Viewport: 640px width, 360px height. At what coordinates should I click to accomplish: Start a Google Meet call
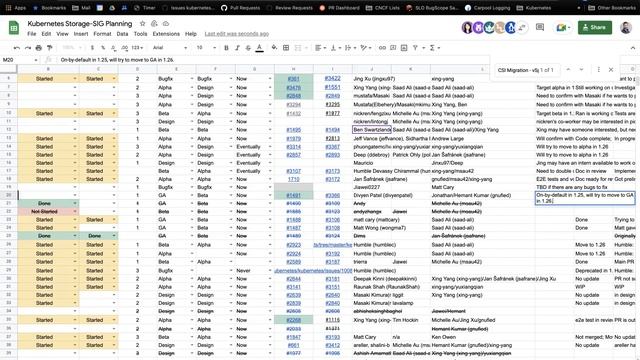point(563,27)
